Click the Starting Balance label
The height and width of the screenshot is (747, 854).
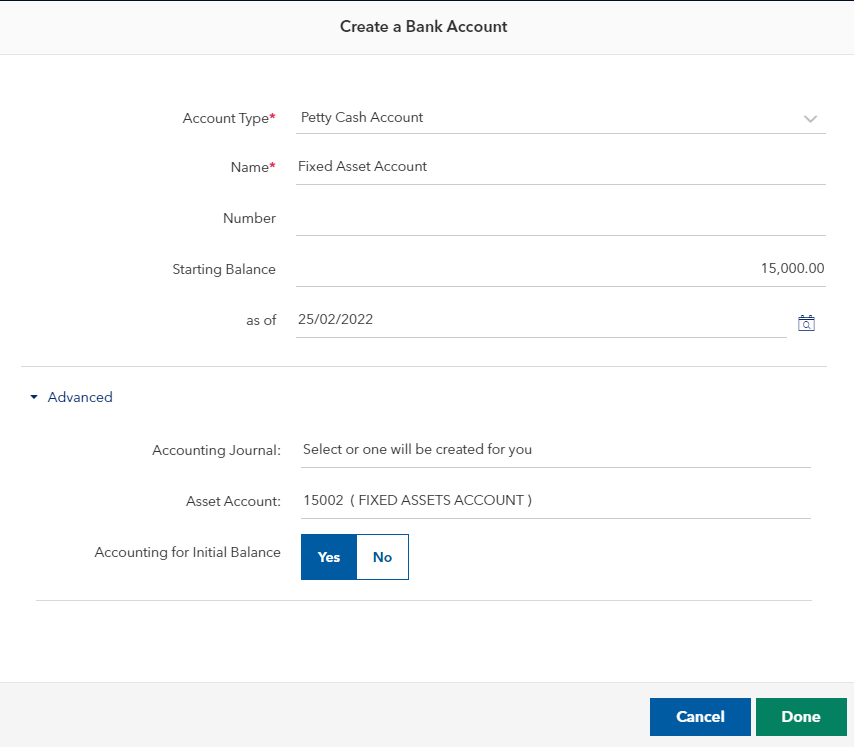tap(224, 270)
